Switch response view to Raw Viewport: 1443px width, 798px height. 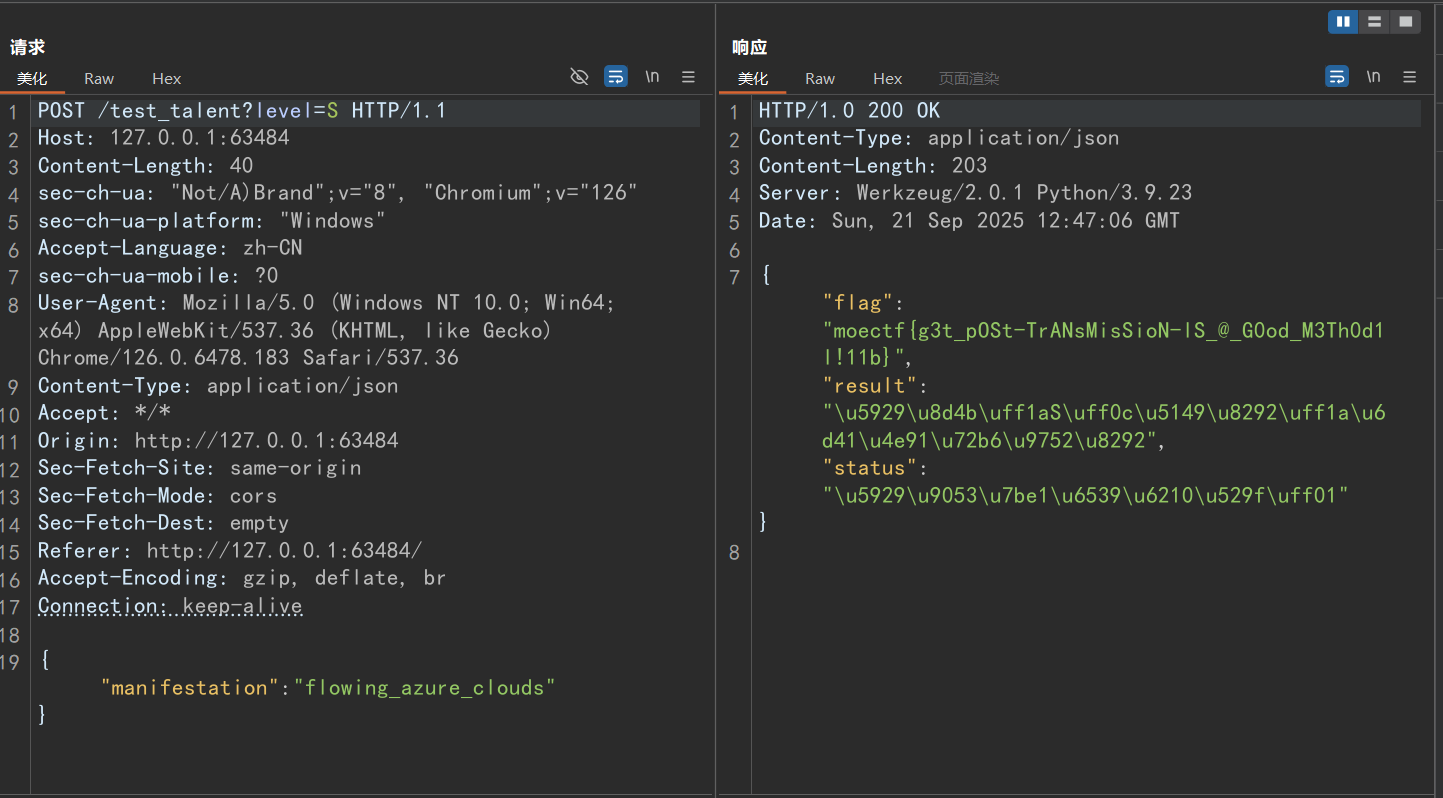819,78
